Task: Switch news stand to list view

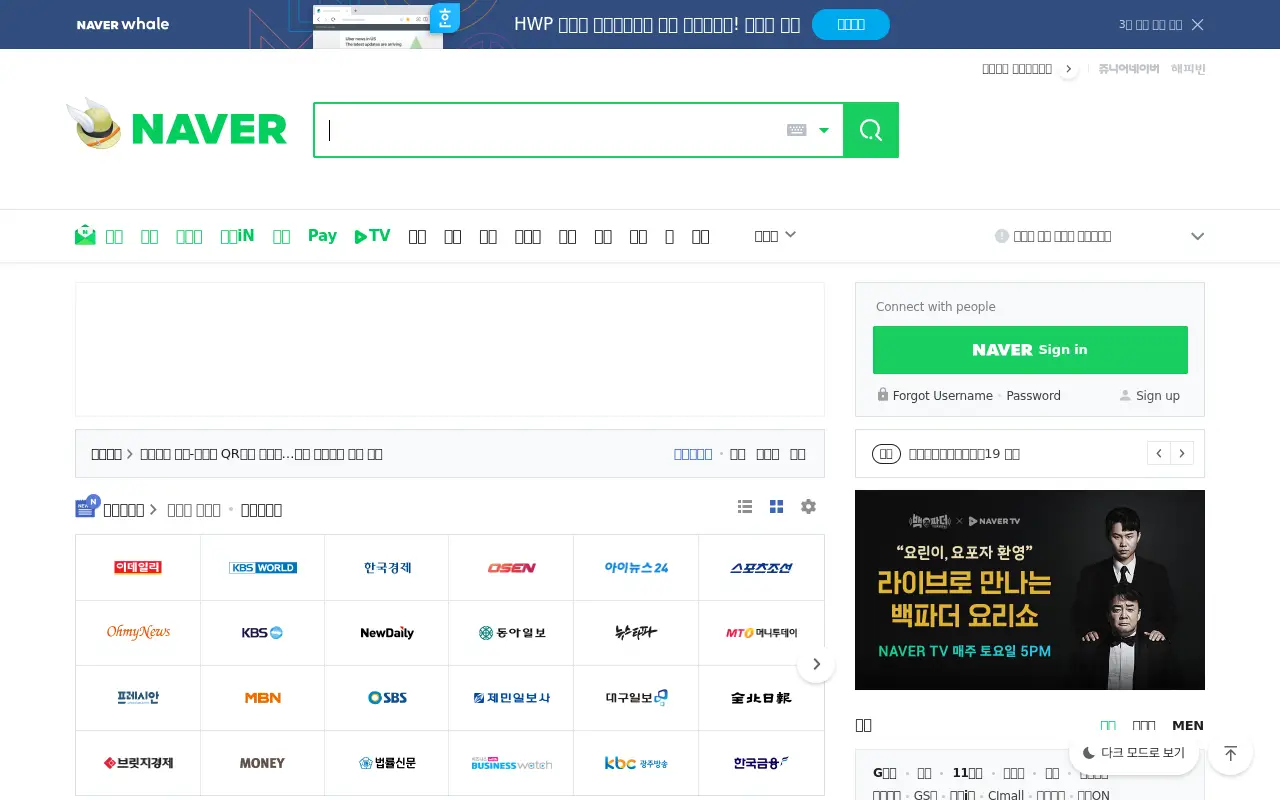Action: (x=745, y=507)
